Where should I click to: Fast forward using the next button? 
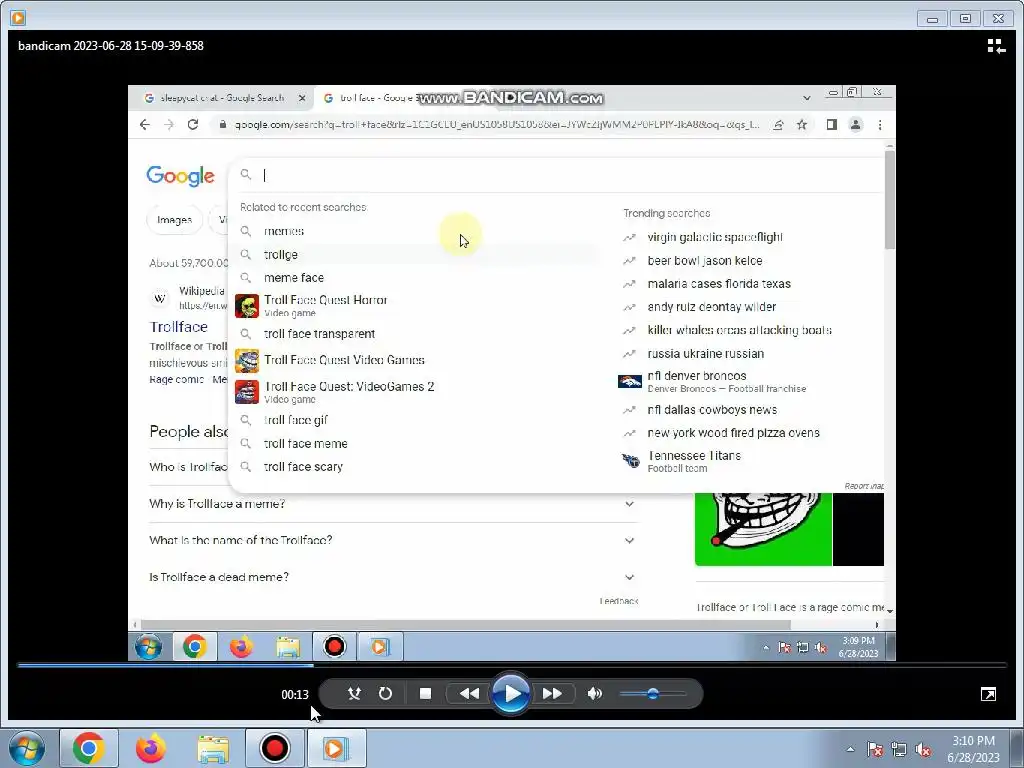(x=552, y=694)
